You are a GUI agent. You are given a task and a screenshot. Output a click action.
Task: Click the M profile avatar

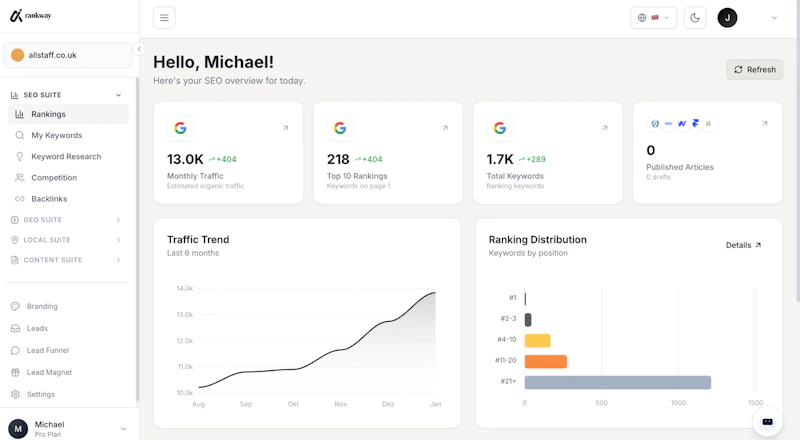(18, 429)
